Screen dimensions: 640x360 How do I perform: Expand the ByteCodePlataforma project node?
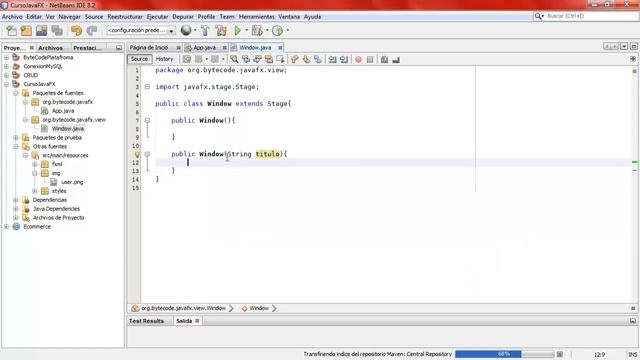tap(6, 58)
